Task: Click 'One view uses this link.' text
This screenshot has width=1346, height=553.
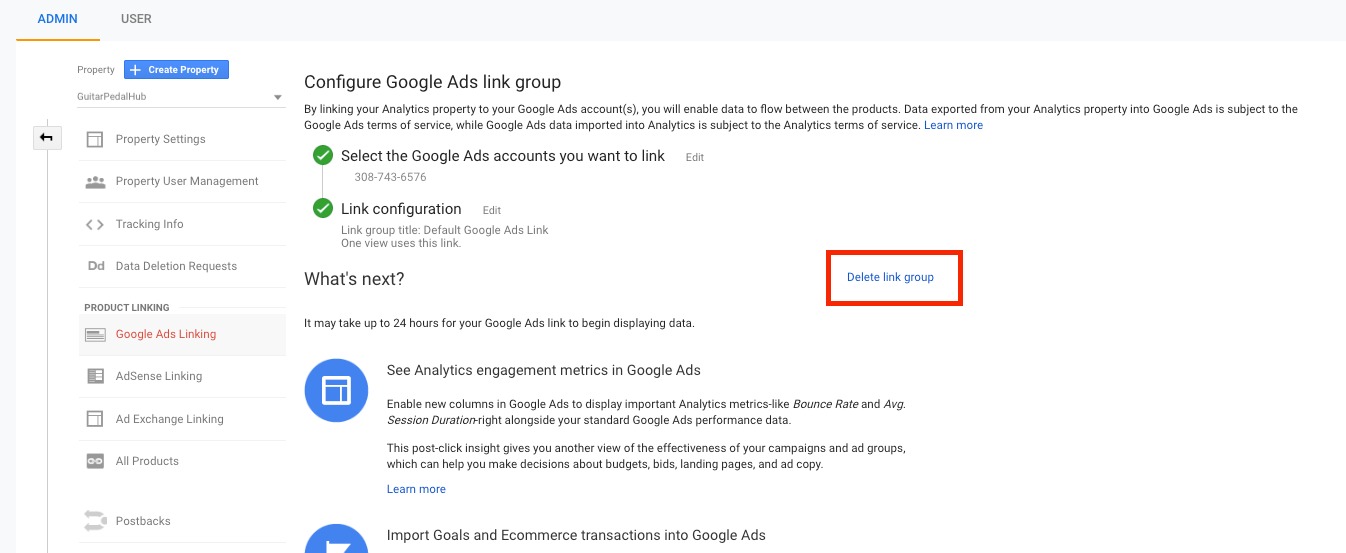Action: [401, 243]
